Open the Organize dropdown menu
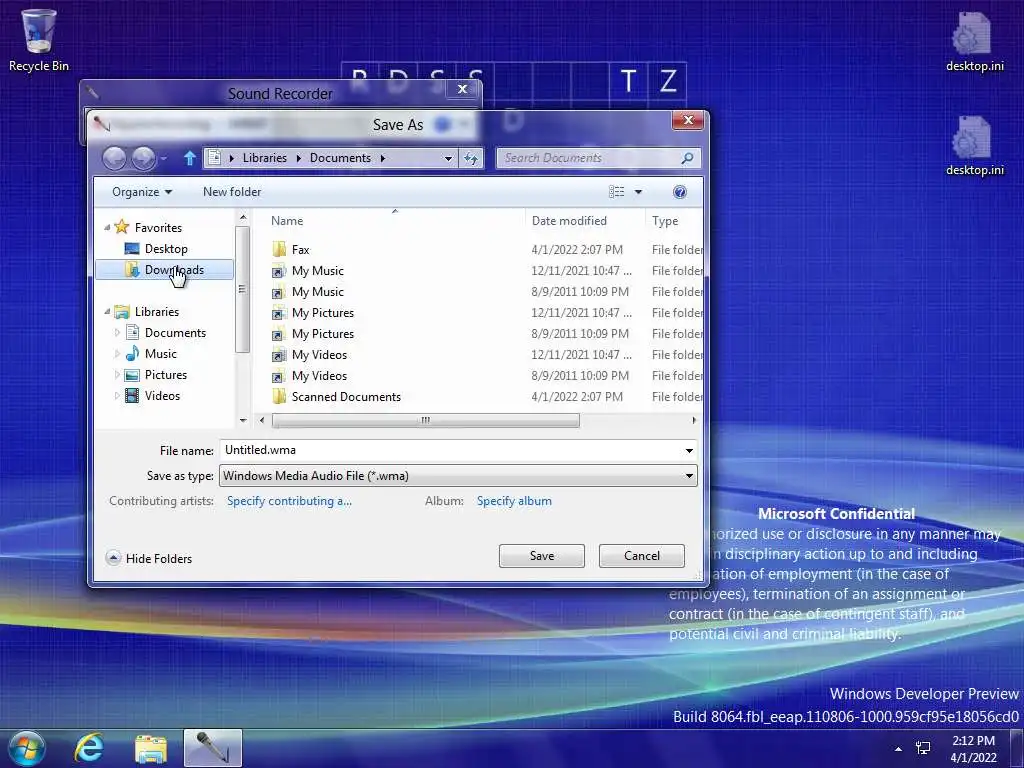The width and height of the screenshot is (1024, 768). [x=142, y=191]
